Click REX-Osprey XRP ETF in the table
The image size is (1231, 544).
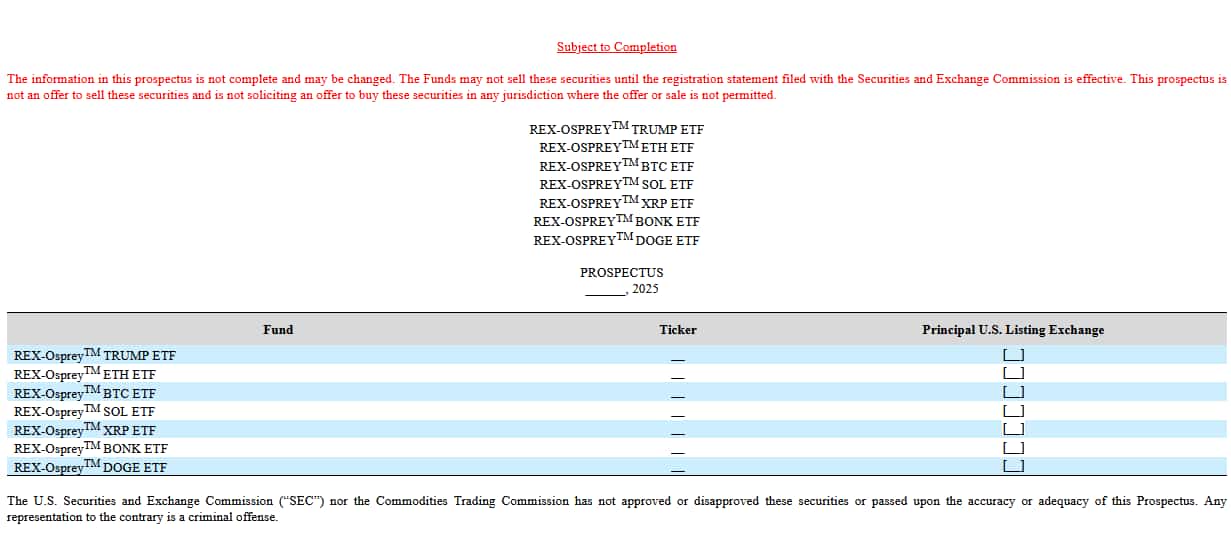coord(85,430)
